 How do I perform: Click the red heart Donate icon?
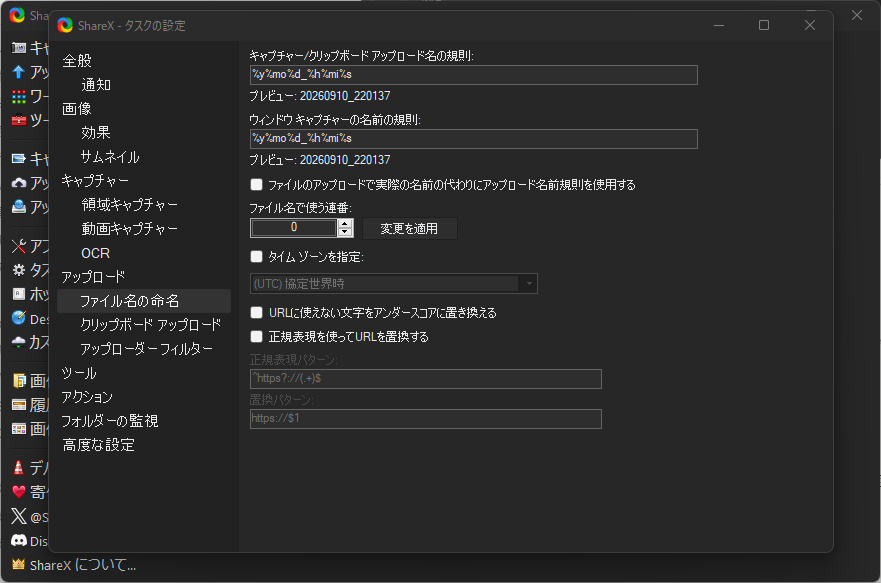point(19,492)
